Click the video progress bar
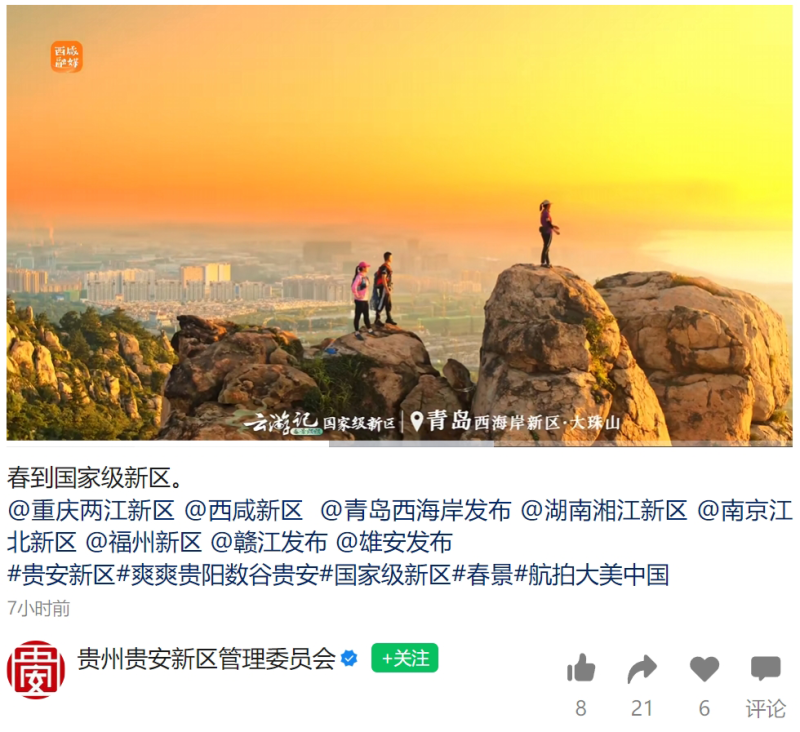 pyautogui.click(x=399, y=444)
